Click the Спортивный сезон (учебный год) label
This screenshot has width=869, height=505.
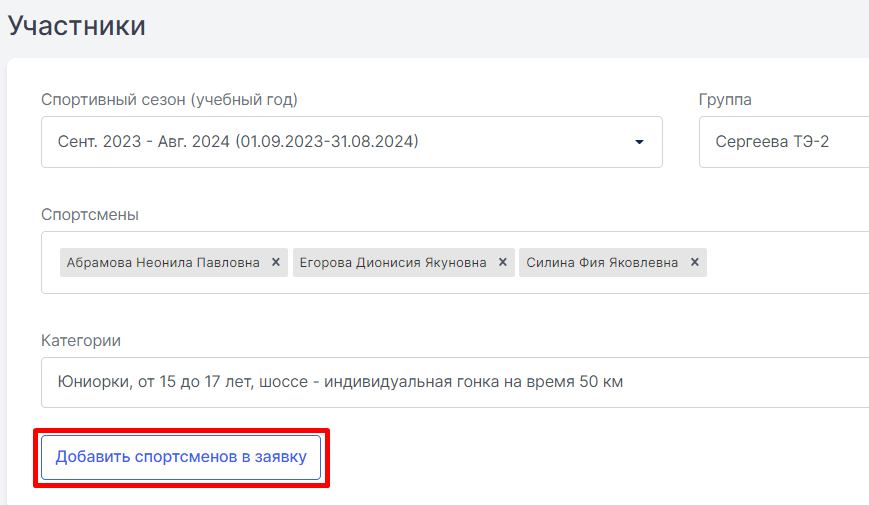tap(170, 100)
